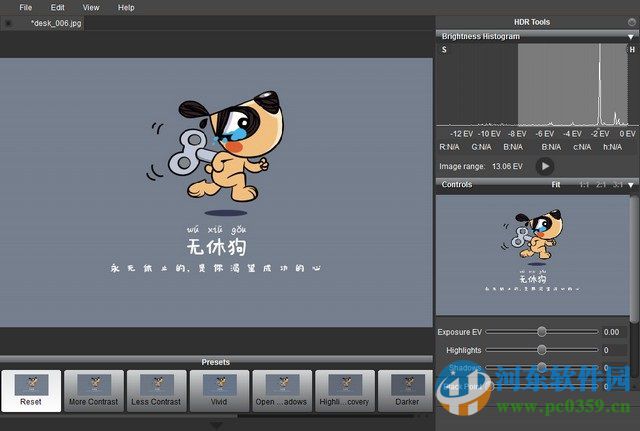This screenshot has height=431, width=640.
Task: Click the S shadow clipping indicator
Action: pyautogui.click(x=444, y=49)
